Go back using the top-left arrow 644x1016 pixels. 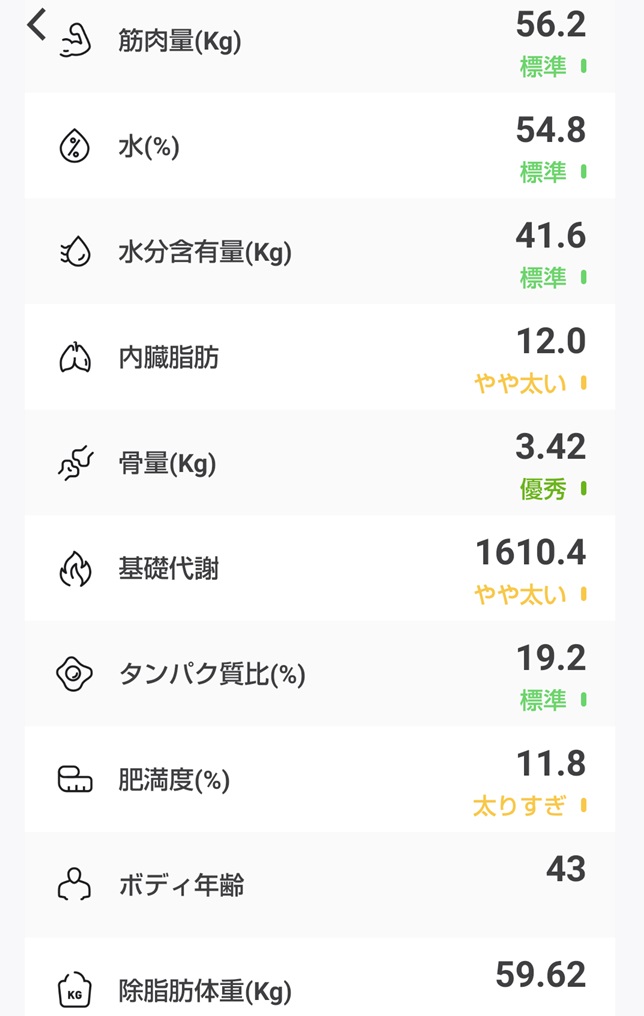tap(36, 25)
